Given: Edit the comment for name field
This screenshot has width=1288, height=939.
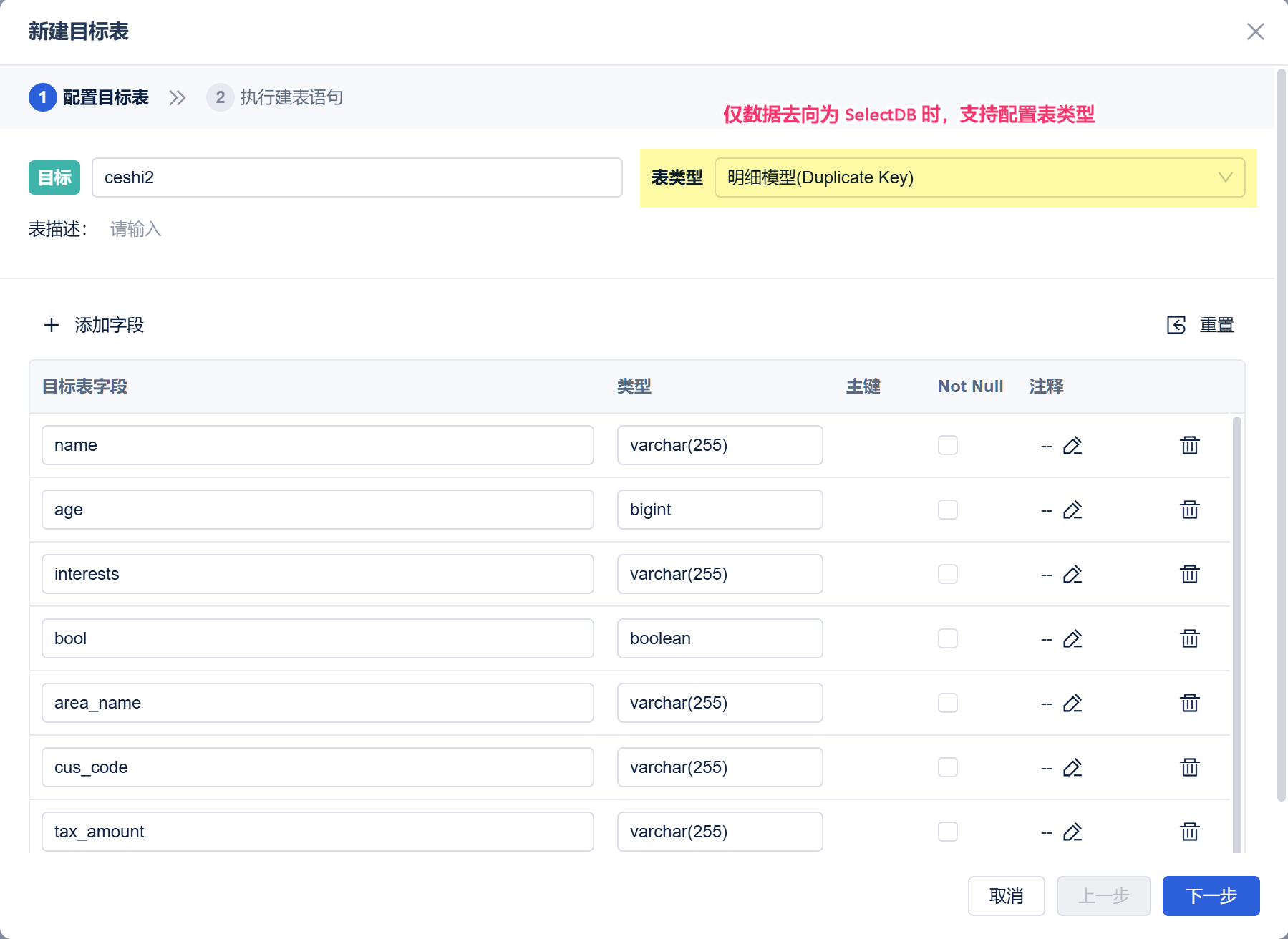Looking at the screenshot, I should pos(1072,446).
